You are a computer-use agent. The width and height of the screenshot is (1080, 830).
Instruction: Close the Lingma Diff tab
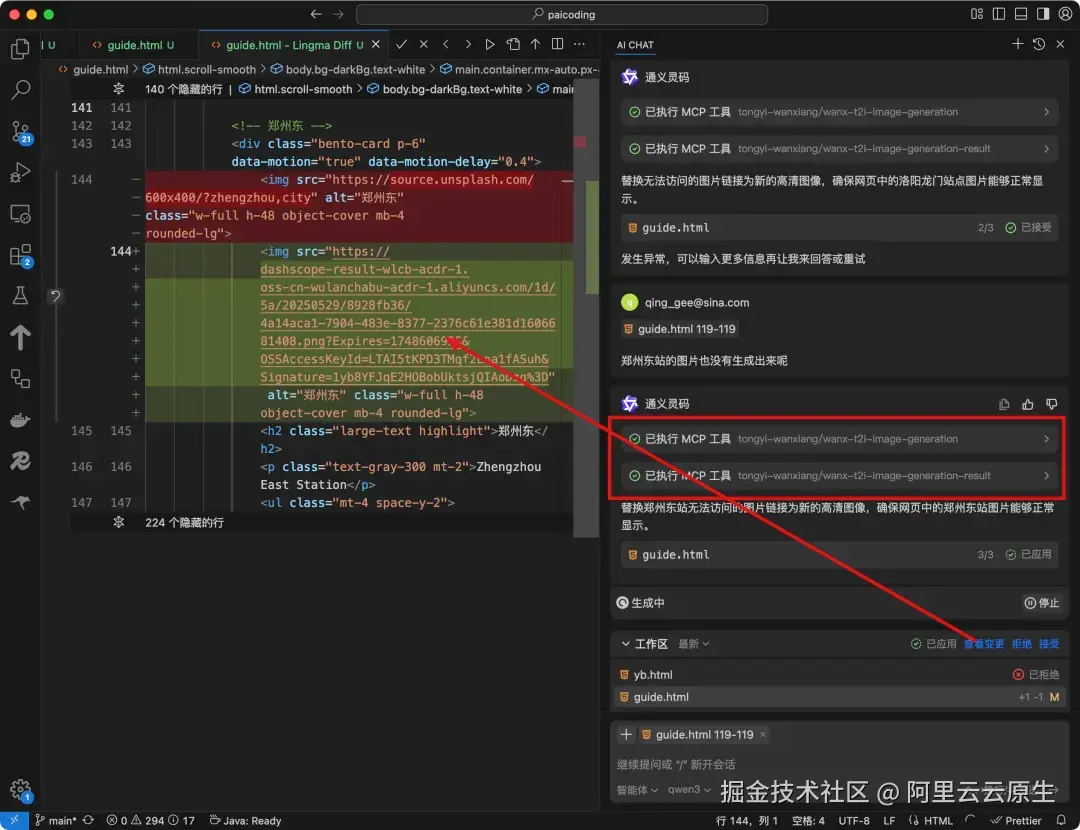375,44
